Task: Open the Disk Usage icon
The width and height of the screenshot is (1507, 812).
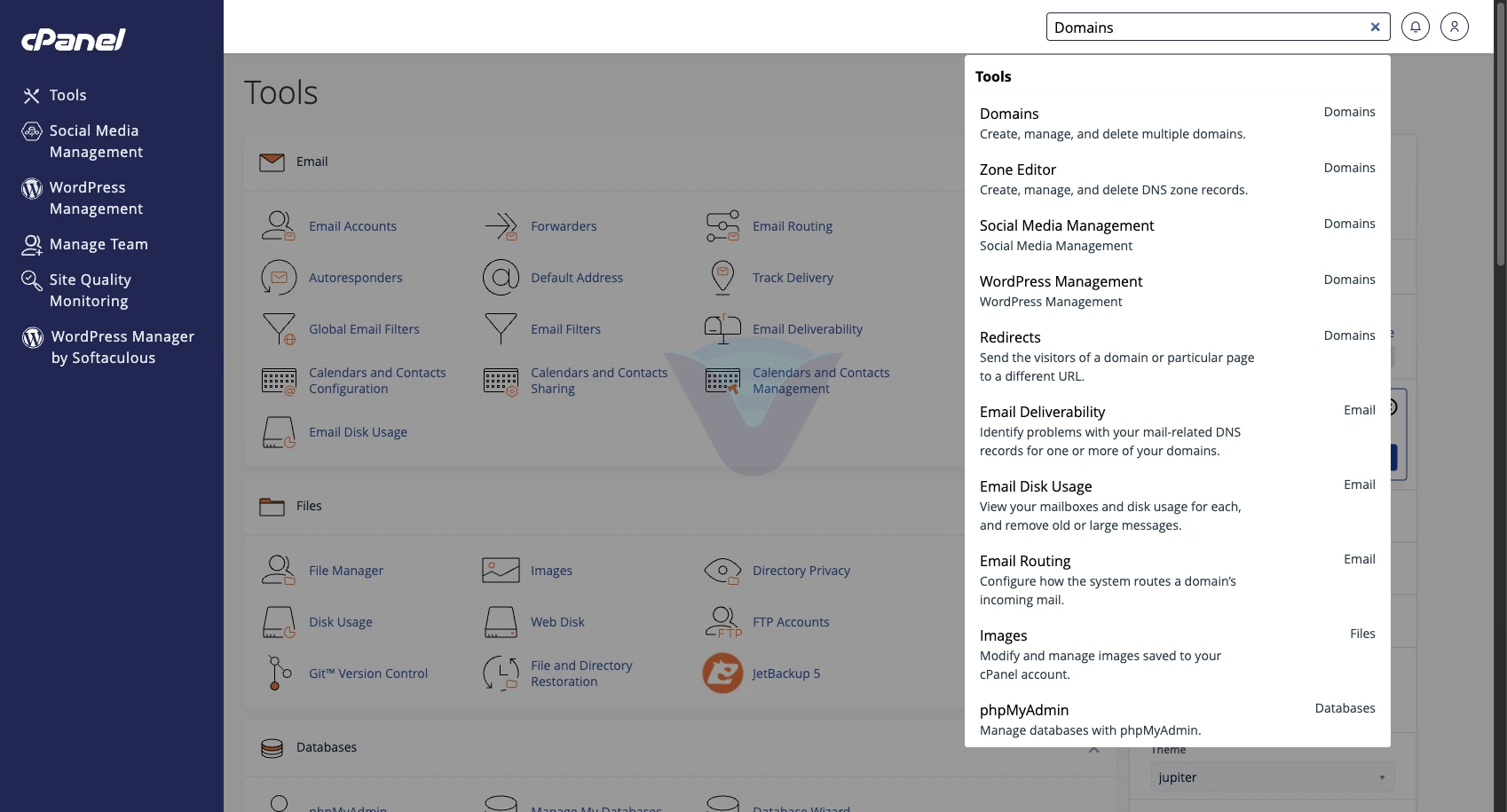Action: 279,621
